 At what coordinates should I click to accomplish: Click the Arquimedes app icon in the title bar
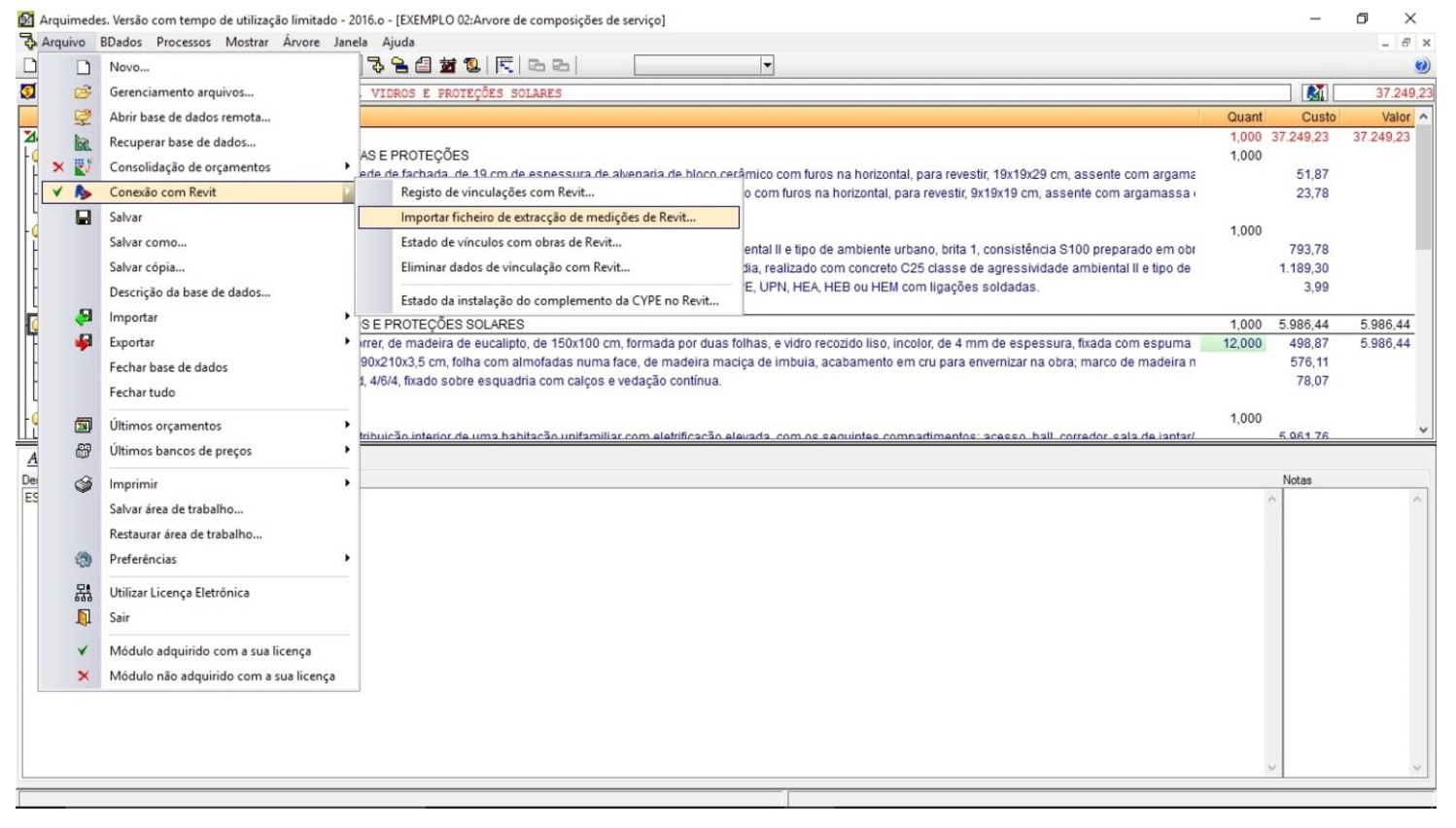(26, 19)
